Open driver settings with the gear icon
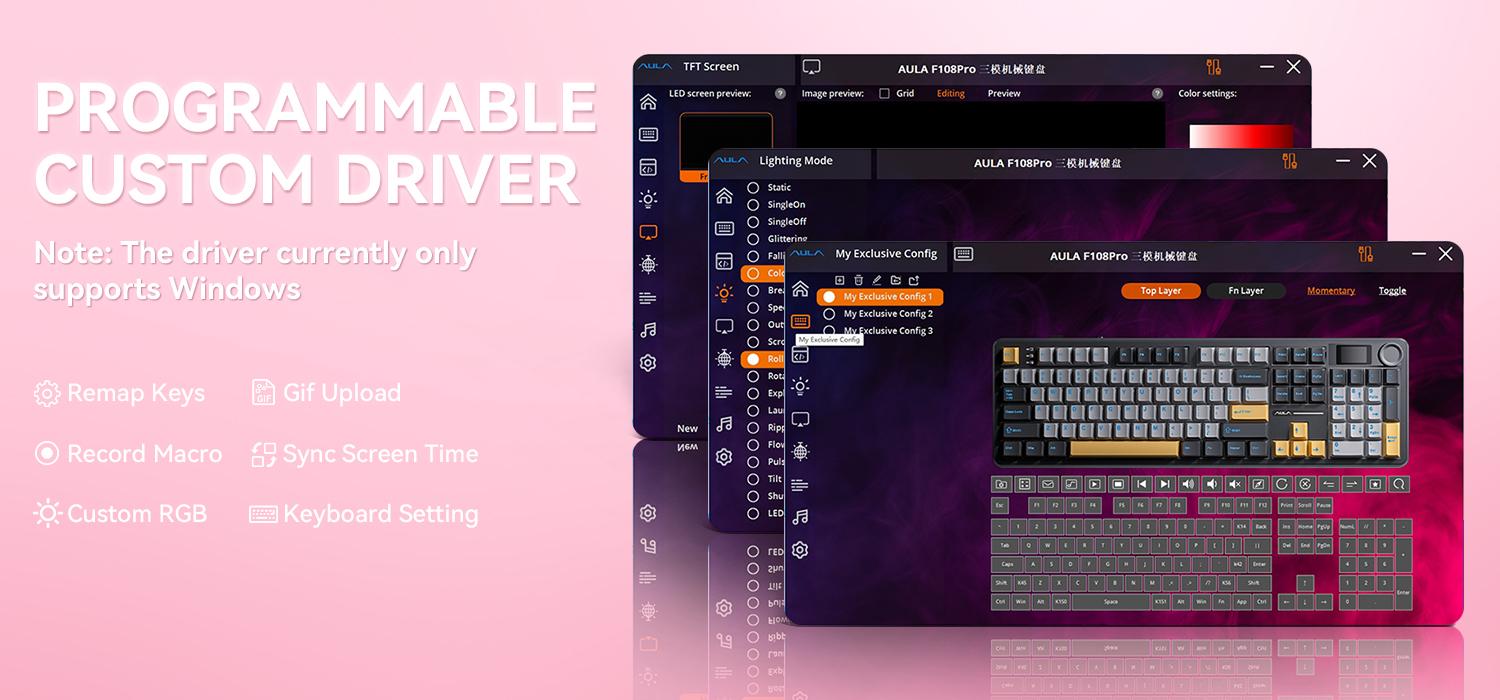Viewport: 1500px width, 700px height. pos(800,549)
